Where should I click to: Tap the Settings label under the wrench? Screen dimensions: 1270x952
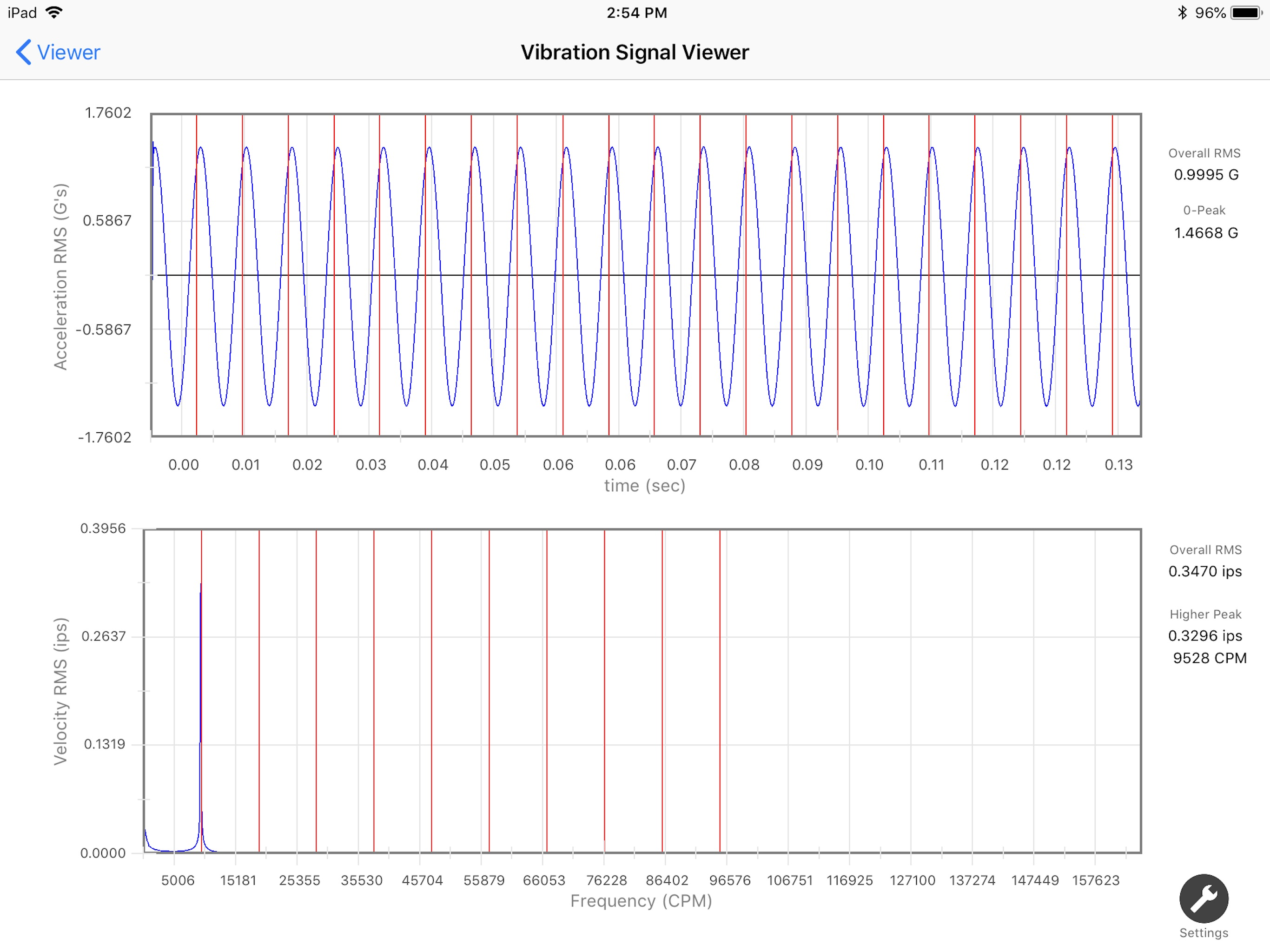click(1204, 933)
